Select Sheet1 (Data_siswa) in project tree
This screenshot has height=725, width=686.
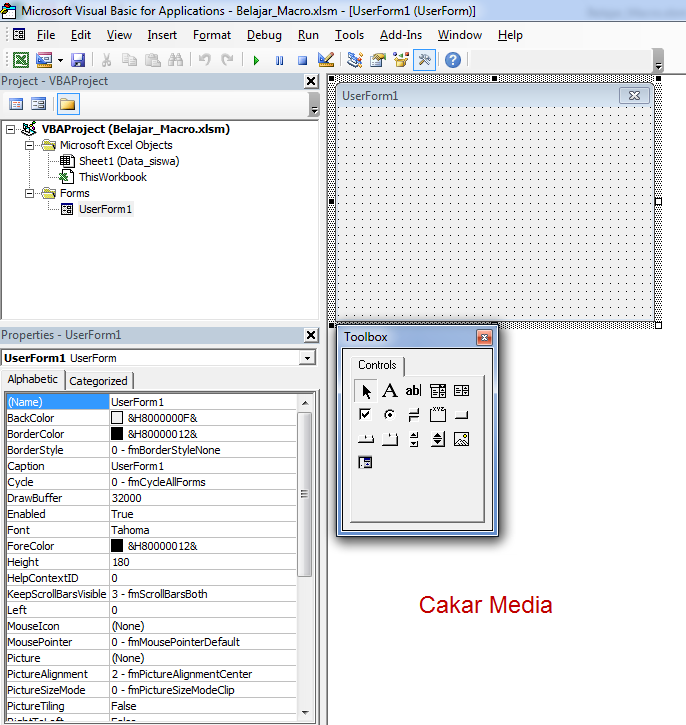click(x=129, y=161)
